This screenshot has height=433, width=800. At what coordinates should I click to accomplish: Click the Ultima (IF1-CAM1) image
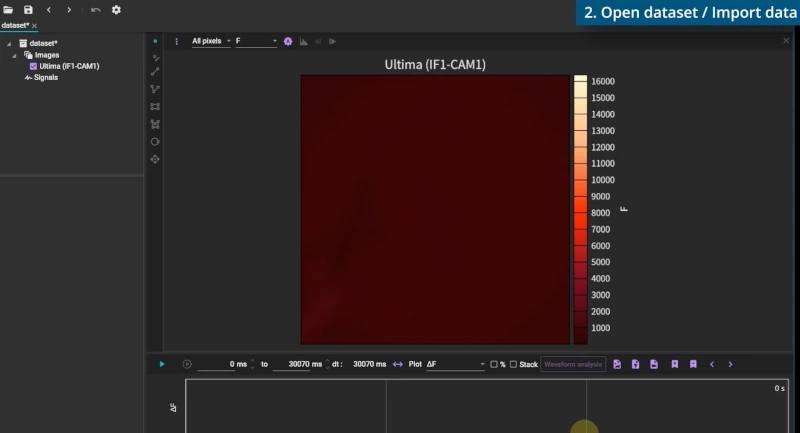click(435, 210)
